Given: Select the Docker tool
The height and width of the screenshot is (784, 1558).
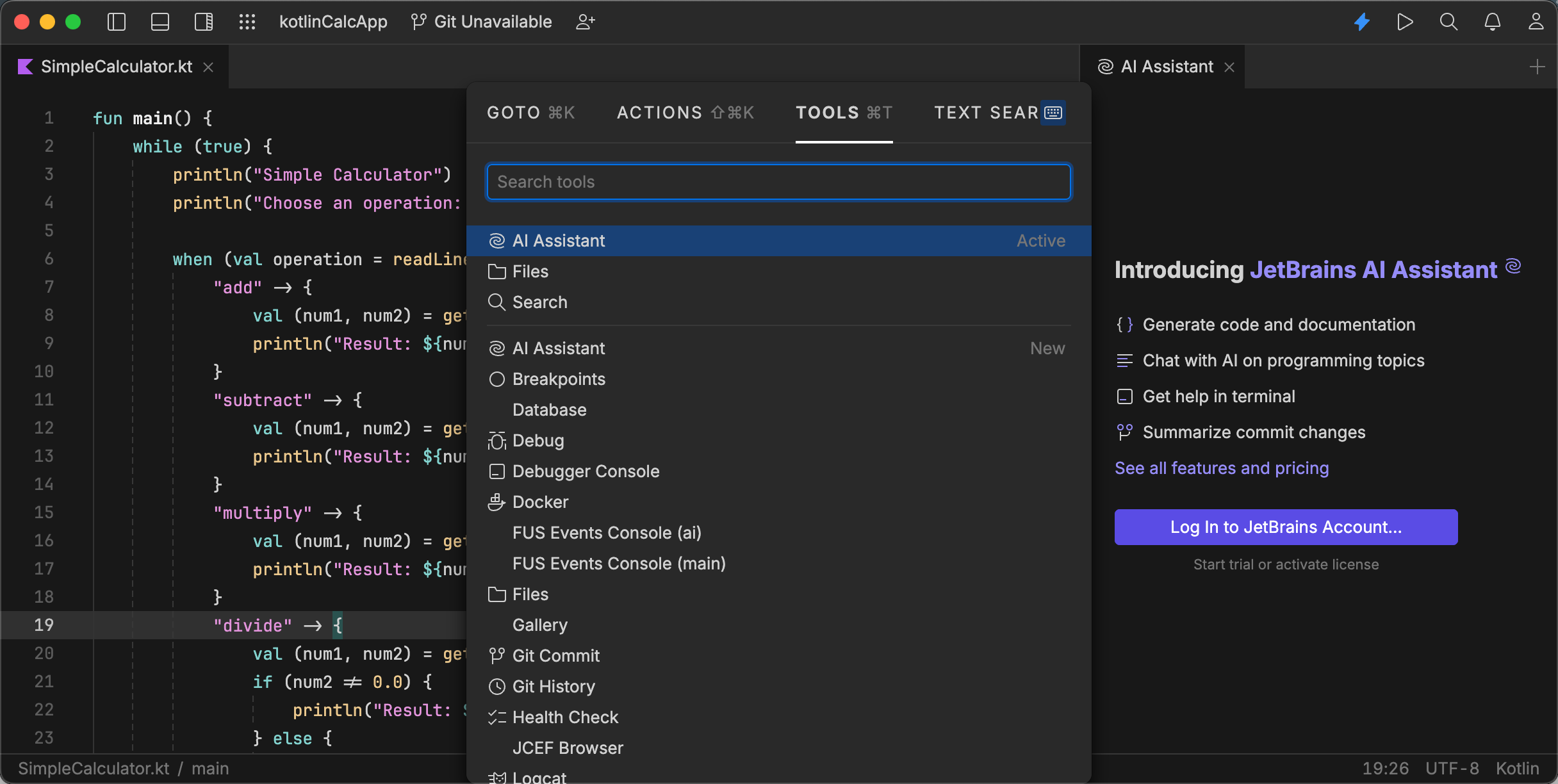Looking at the screenshot, I should coord(539,502).
